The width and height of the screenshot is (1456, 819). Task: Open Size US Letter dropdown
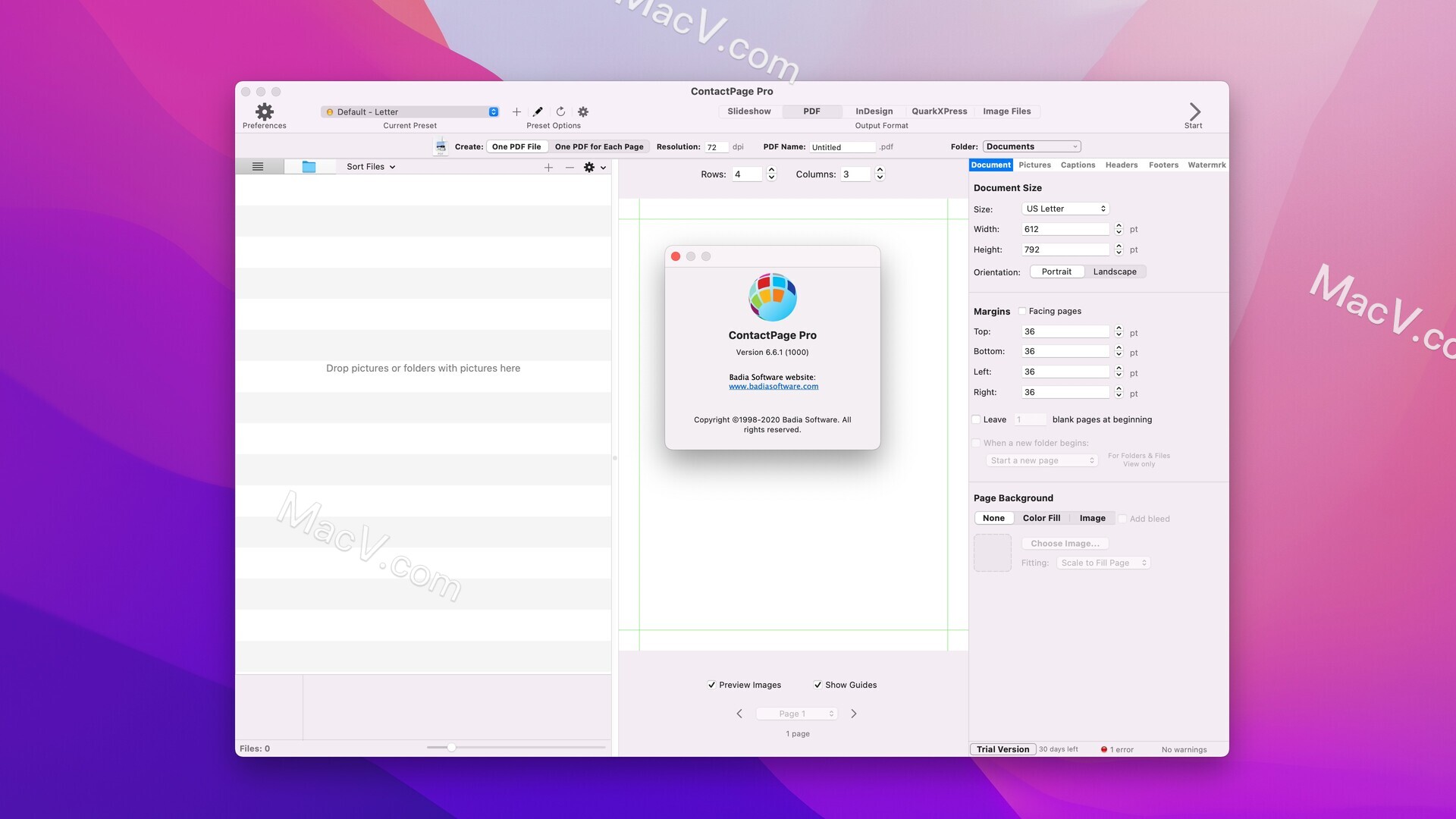(1065, 209)
